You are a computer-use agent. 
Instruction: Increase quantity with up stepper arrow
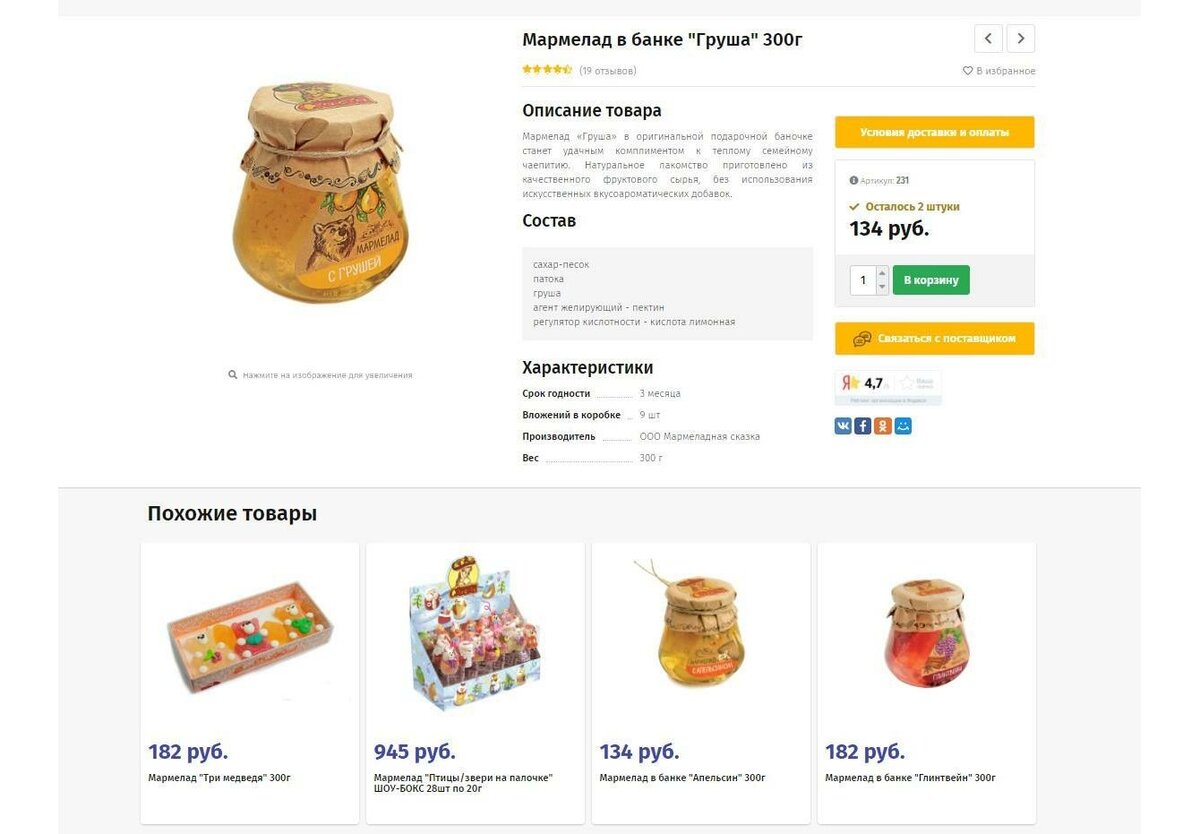coord(882,273)
